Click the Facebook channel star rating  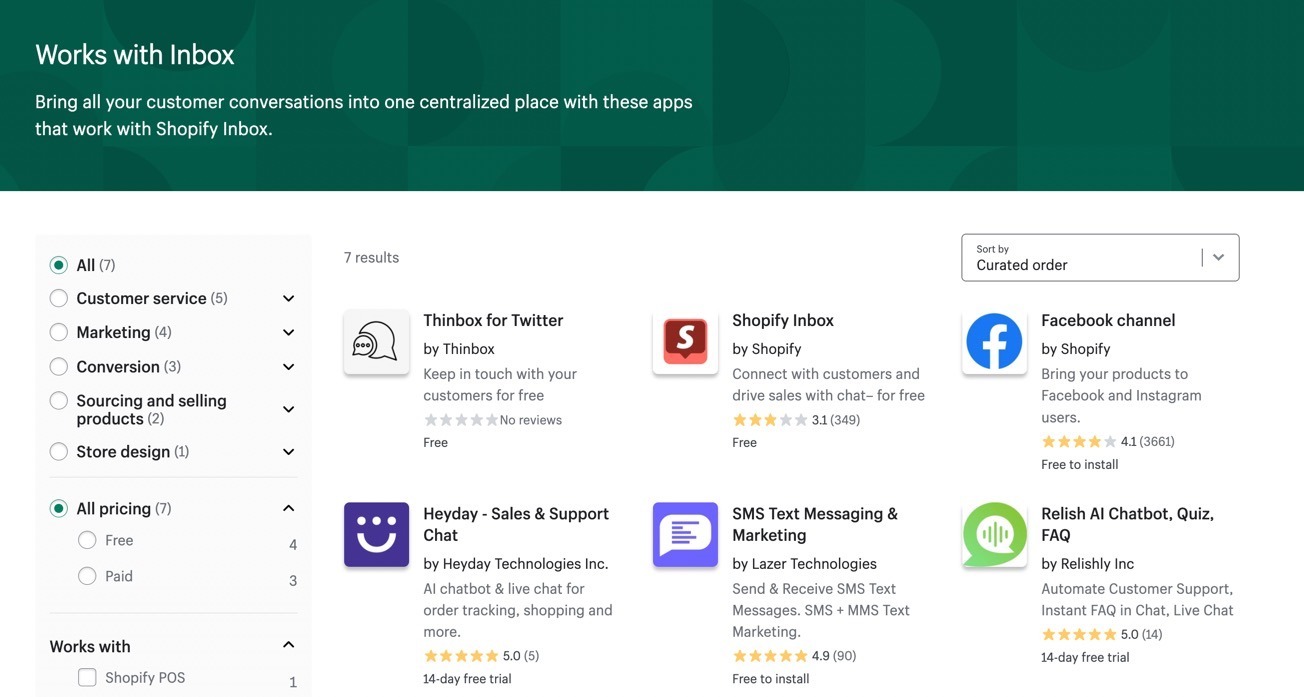coord(1079,441)
